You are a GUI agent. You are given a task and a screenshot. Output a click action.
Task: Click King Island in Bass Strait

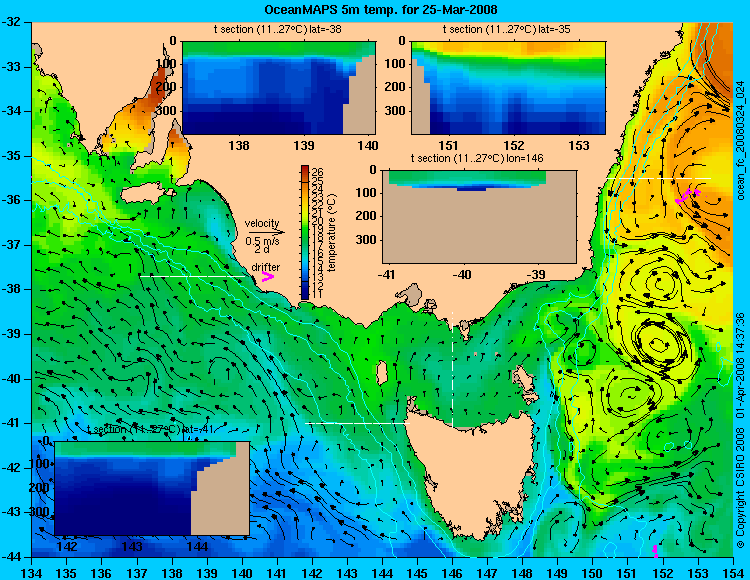point(382,372)
